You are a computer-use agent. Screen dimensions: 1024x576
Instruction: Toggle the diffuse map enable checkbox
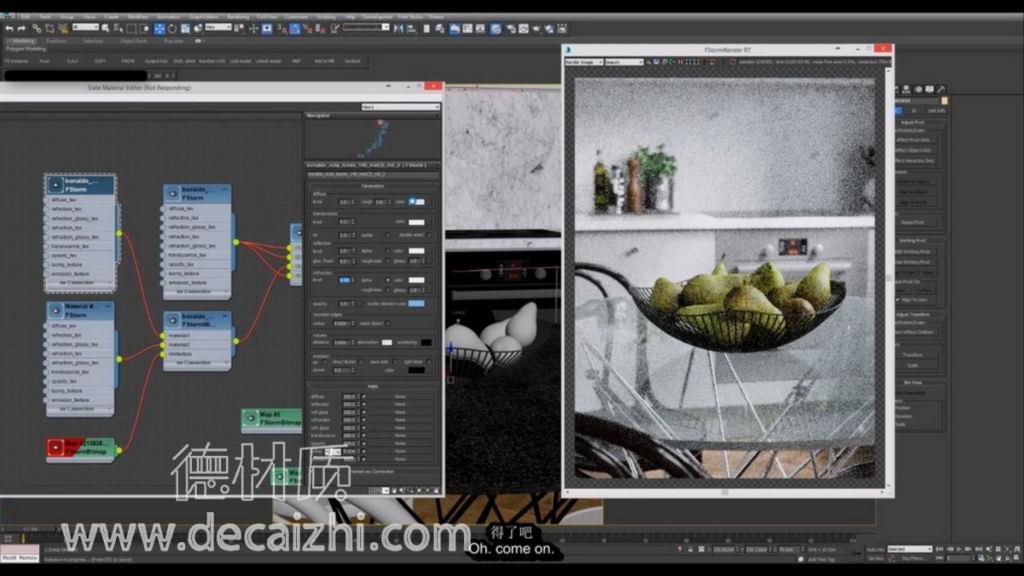pos(364,396)
